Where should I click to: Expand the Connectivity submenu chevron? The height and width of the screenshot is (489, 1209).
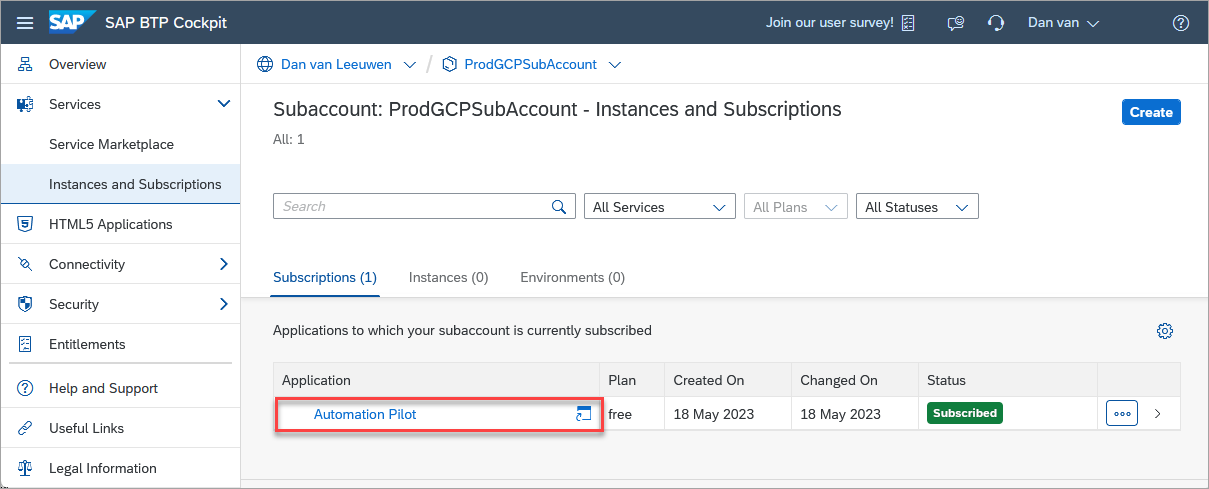click(224, 264)
